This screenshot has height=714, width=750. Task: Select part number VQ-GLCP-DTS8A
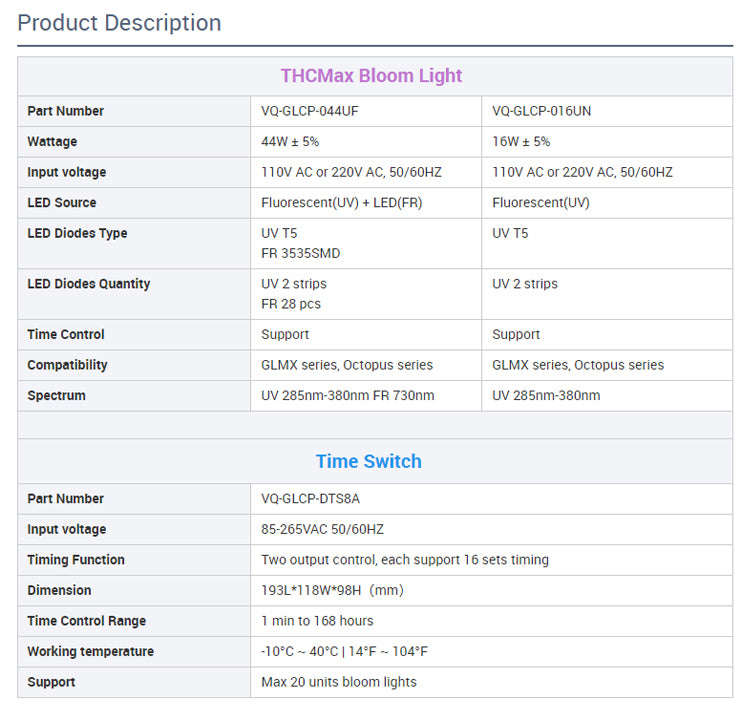(x=310, y=499)
